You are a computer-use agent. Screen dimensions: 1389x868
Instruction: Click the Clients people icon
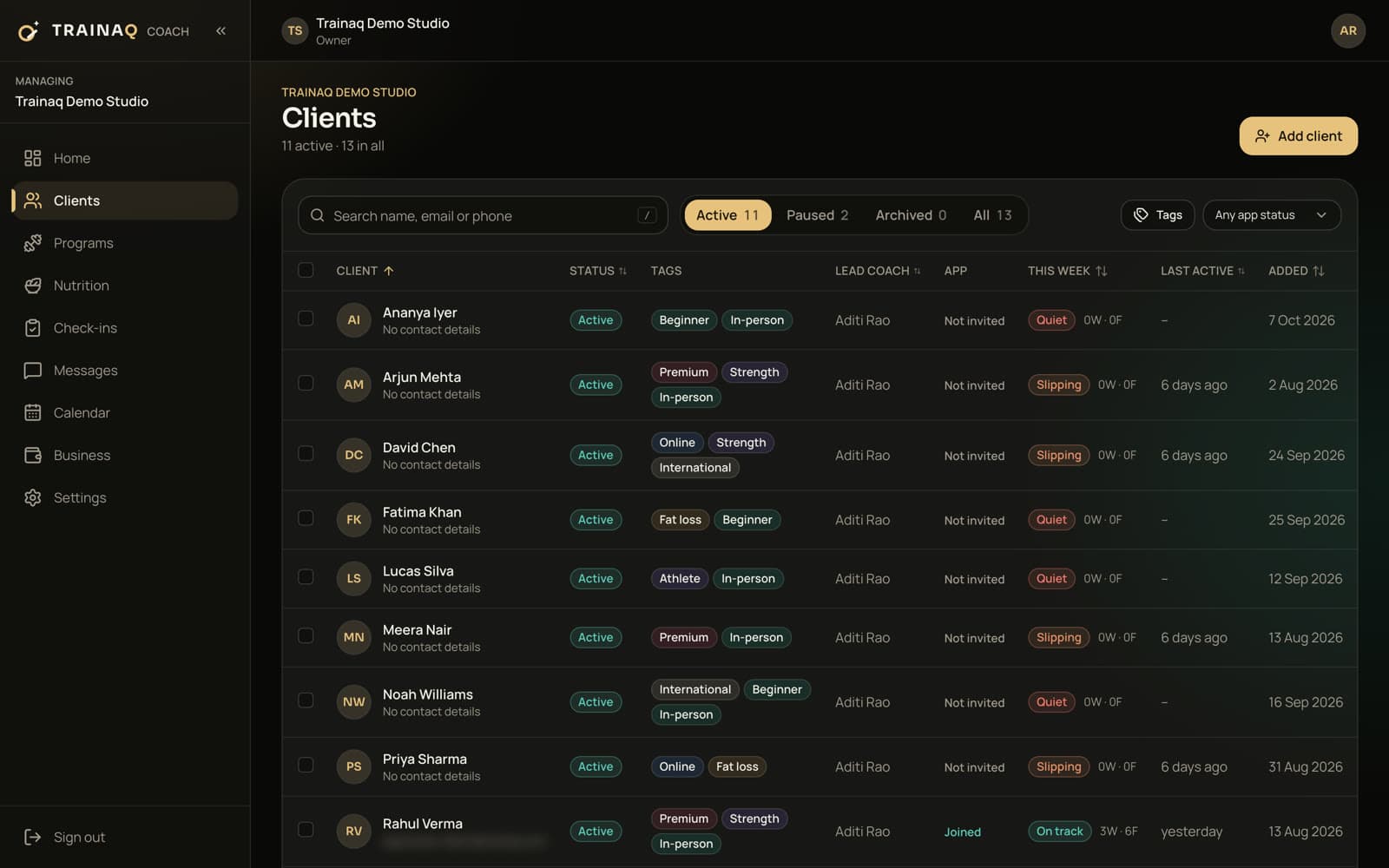pos(33,201)
